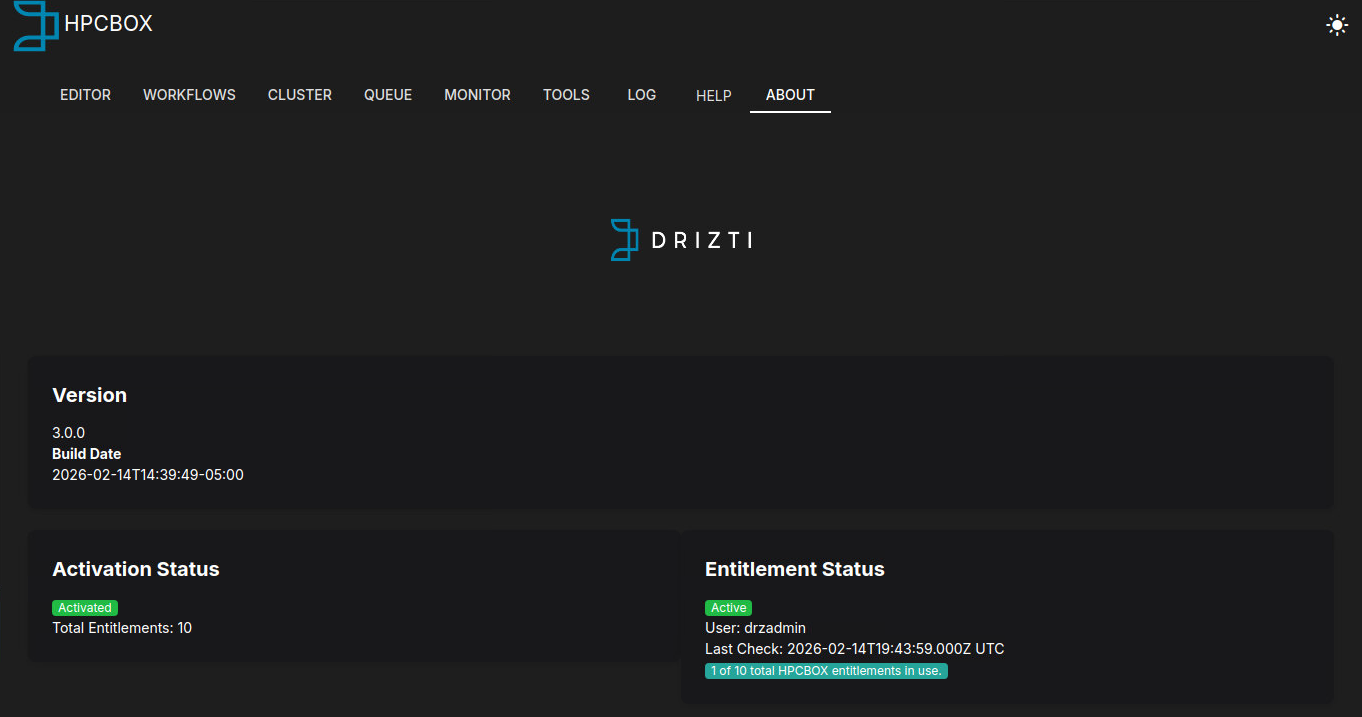Image resolution: width=1362 pixels, height=717 pixels.
Task: Click the Build Date label
Action: coord(87,454)
